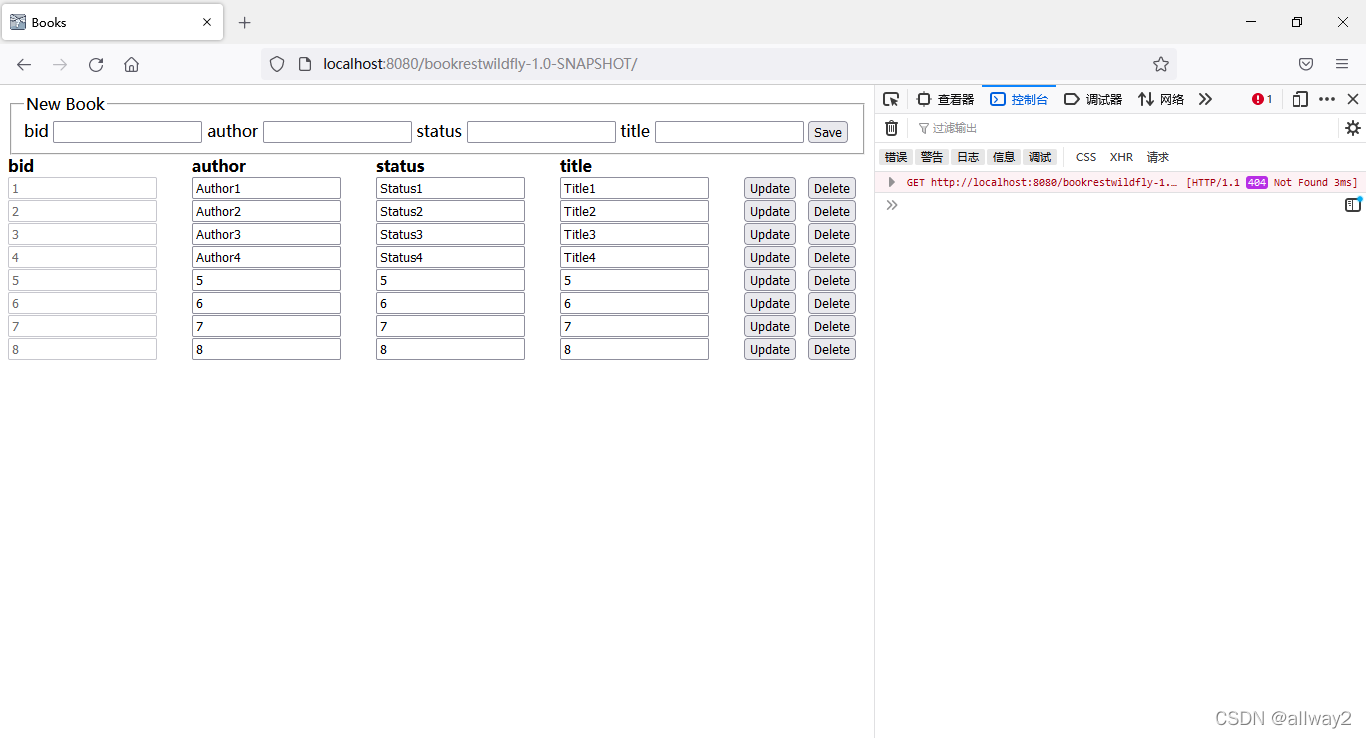The image size is (1366, 738).
Task: Switch to the 查看器 inspector tab
Action: (x=945, y=99)
